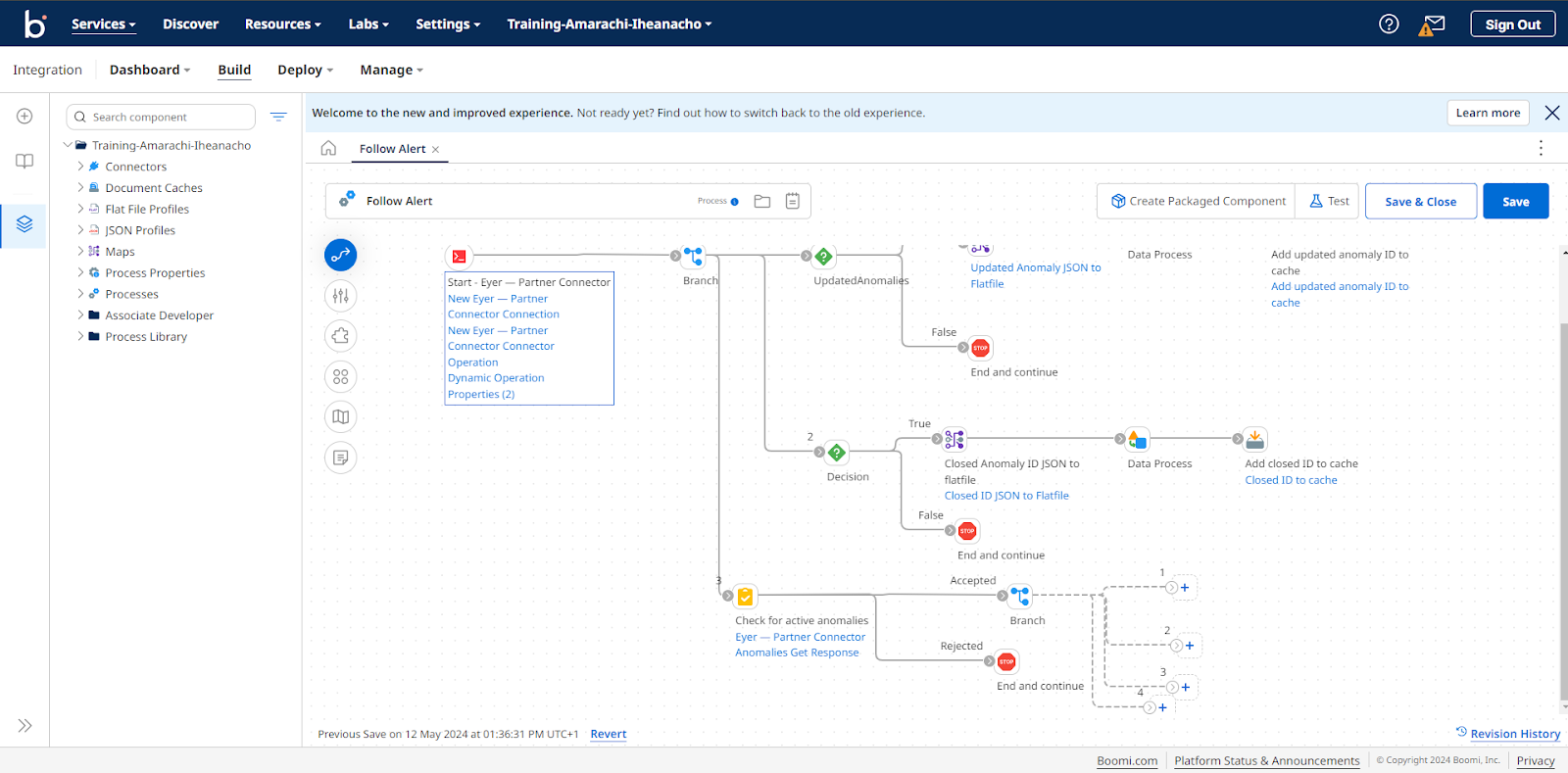Select the Follow Alert tab
The width and height of the screenshot is (1568, 773).
pyautogui.click(x=392, y=149)
